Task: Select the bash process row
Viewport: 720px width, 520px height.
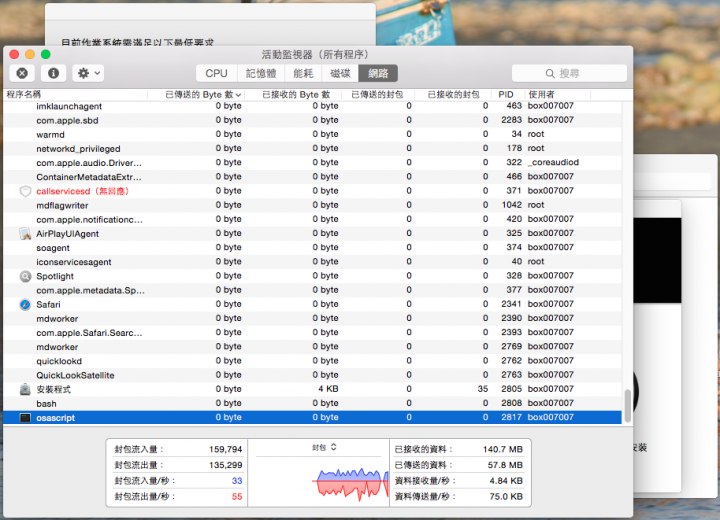Action: click(x=312, y=403)
